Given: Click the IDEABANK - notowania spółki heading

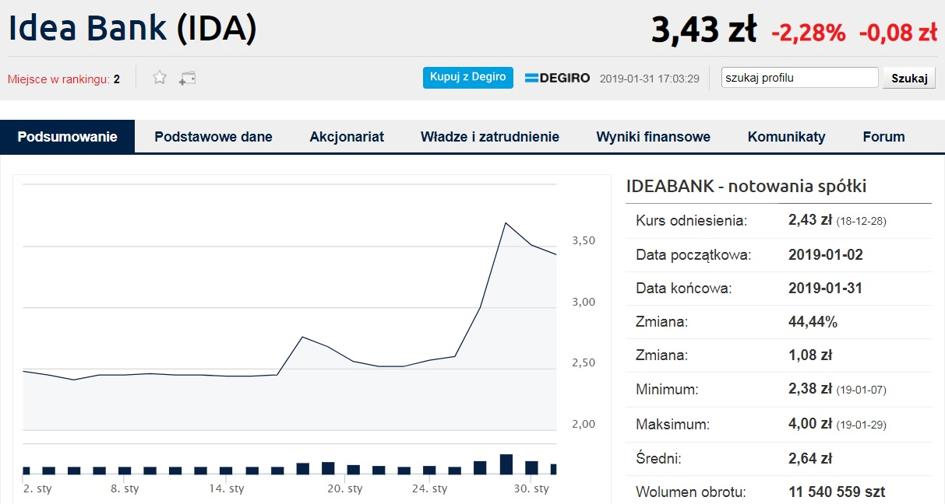Looking at the screenshot, I should click(x=746, y=186).
